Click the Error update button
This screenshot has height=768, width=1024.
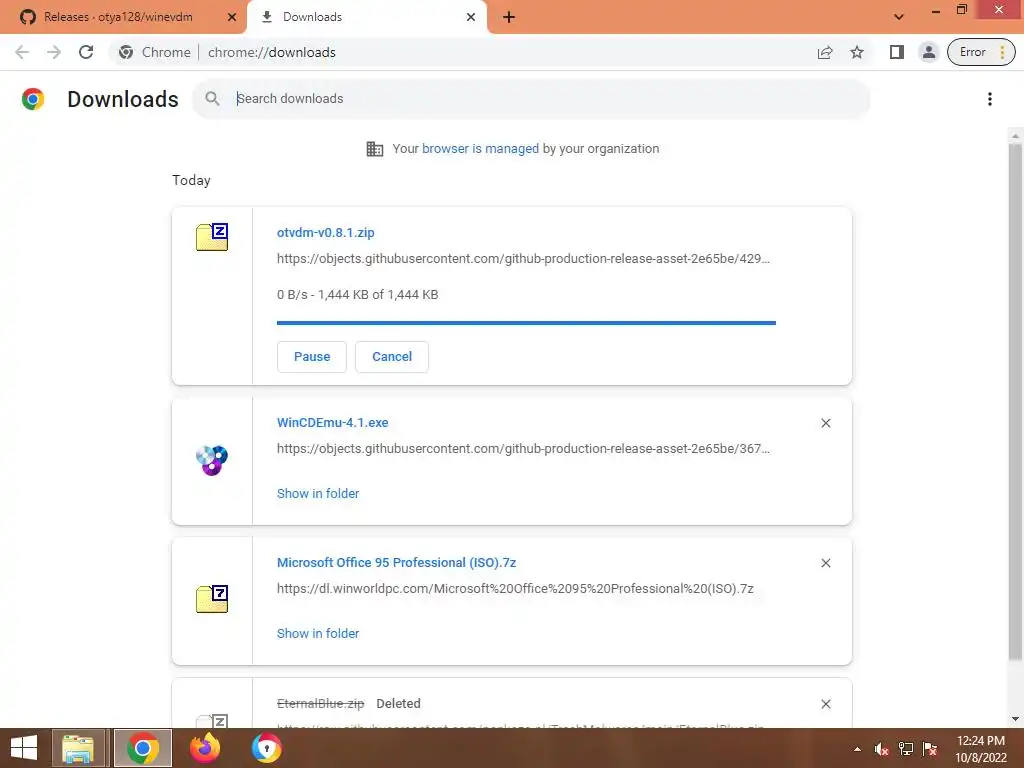[x=981, y=52]
